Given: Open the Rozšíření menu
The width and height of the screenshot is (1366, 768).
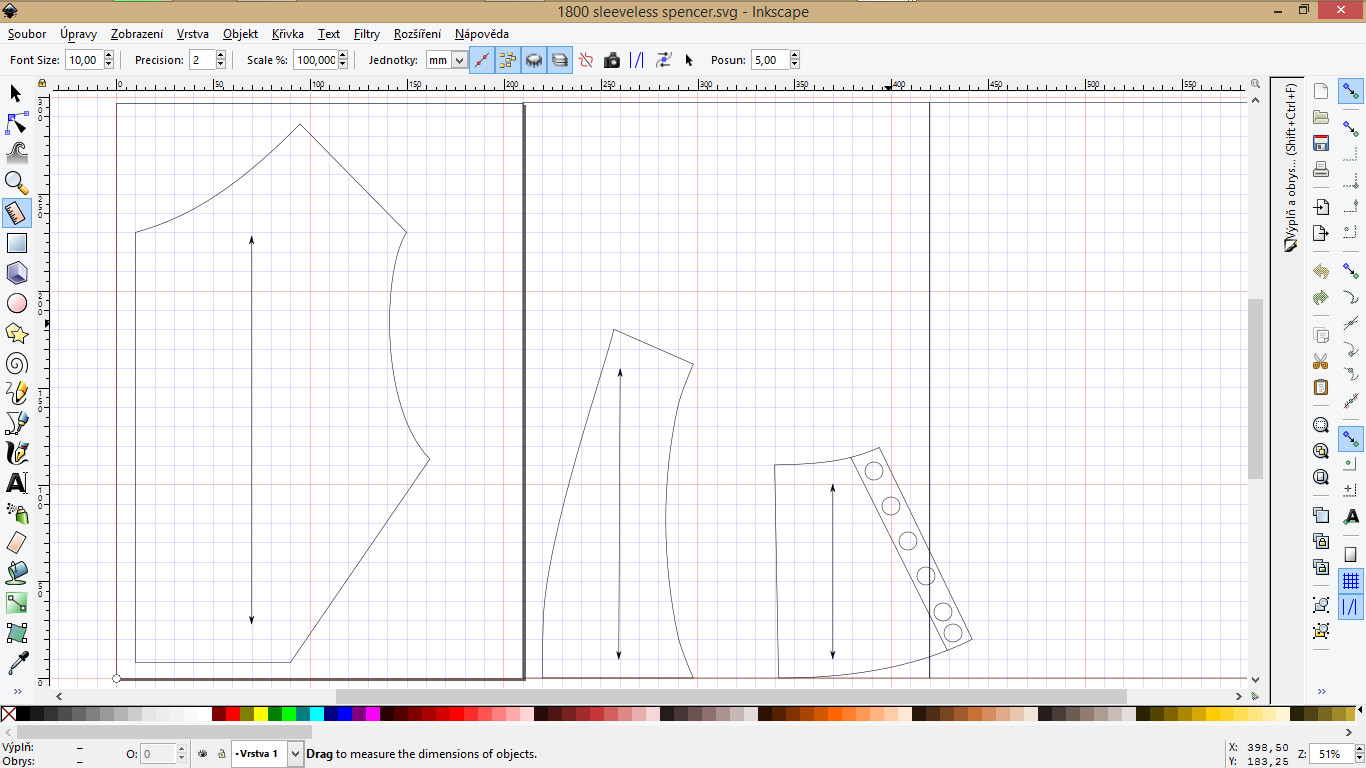Looking at the screenshot, I should tap(419, 33).
